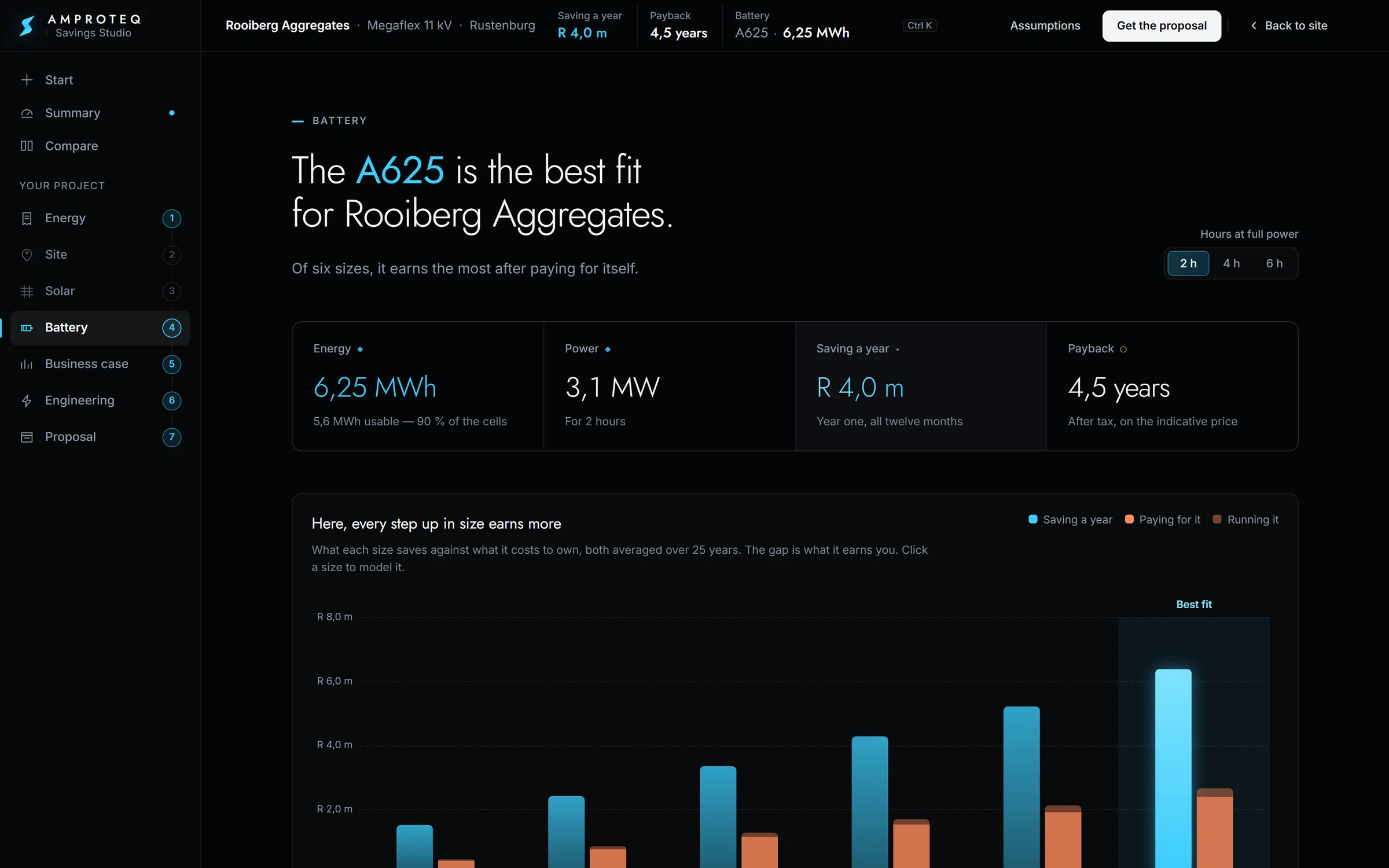Click the Power 3,1 MW card
Screen dimensions: 1389x868
(x=670, y=386)
